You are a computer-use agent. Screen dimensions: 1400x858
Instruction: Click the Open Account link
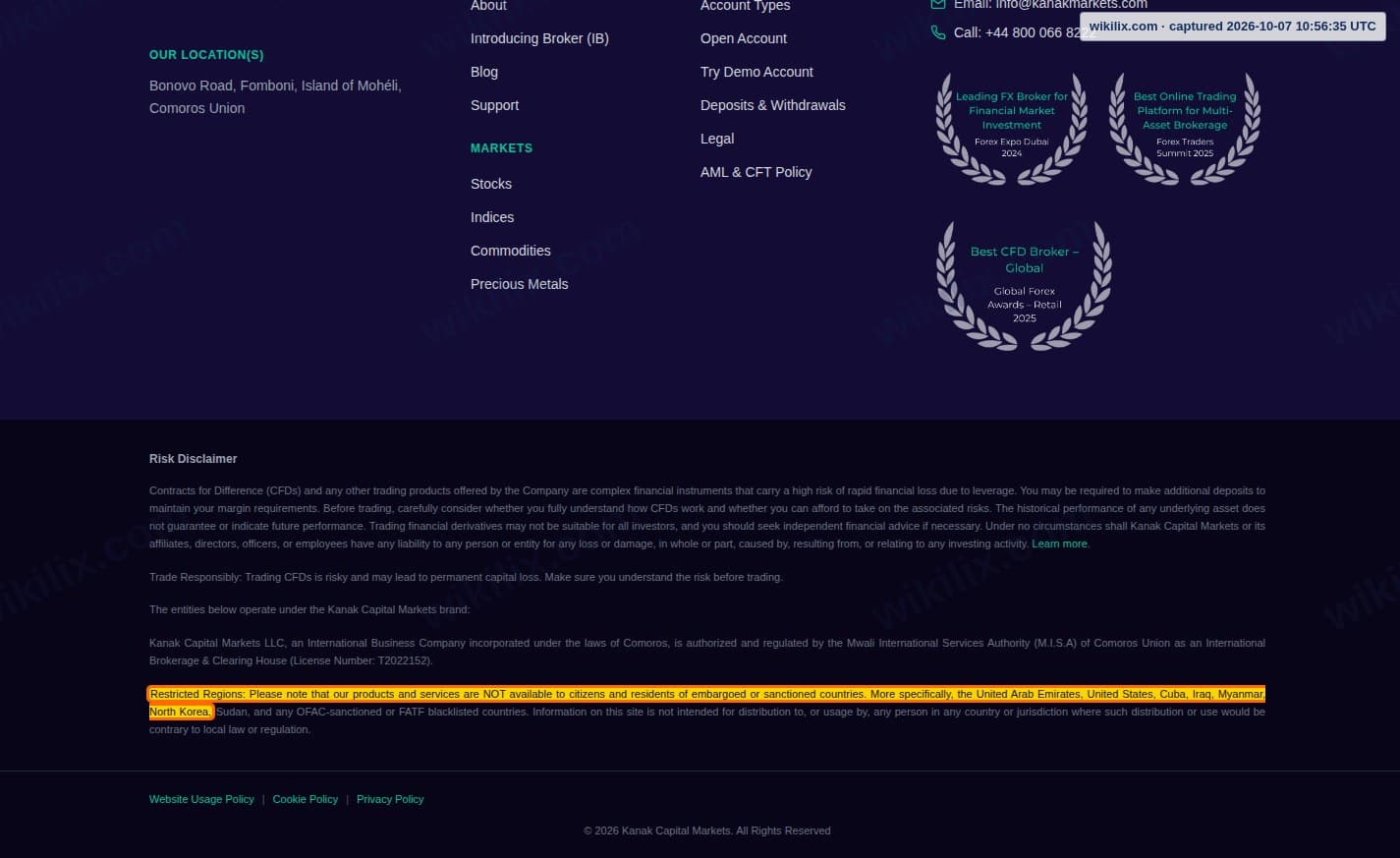pos(744,38)
